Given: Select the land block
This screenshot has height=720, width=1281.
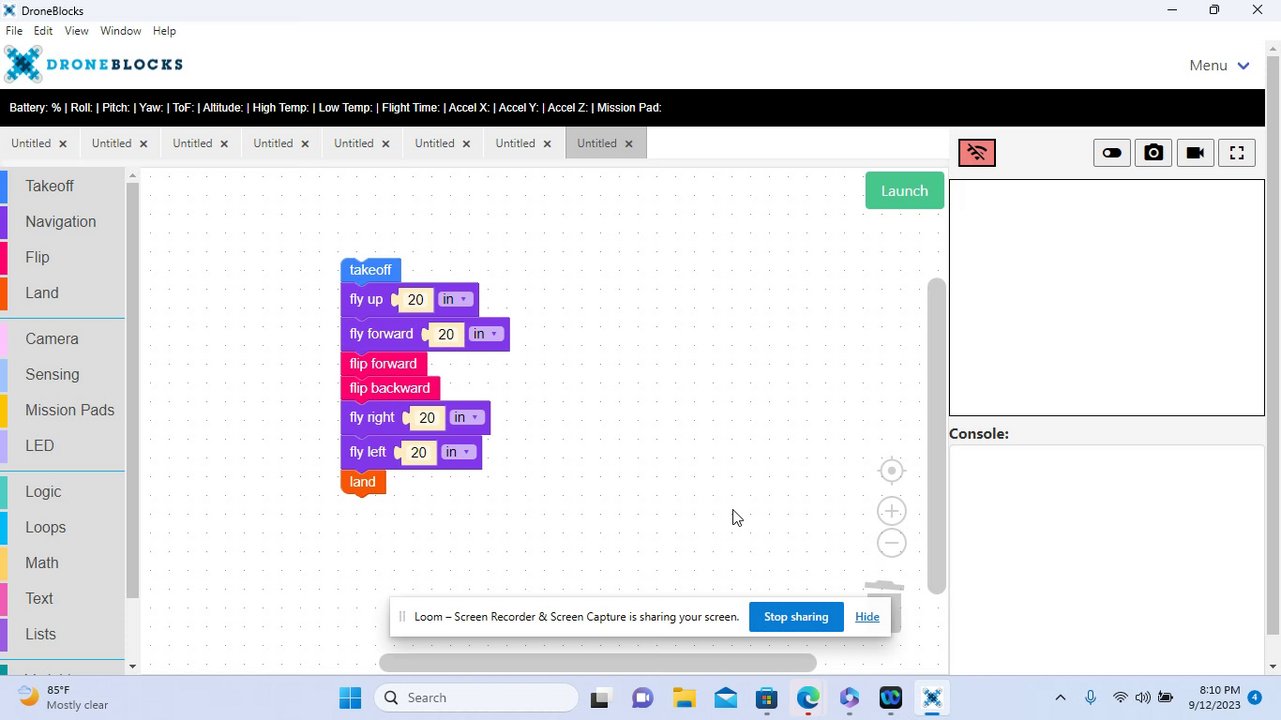Looking at the screenshot, I should [363, 482].
